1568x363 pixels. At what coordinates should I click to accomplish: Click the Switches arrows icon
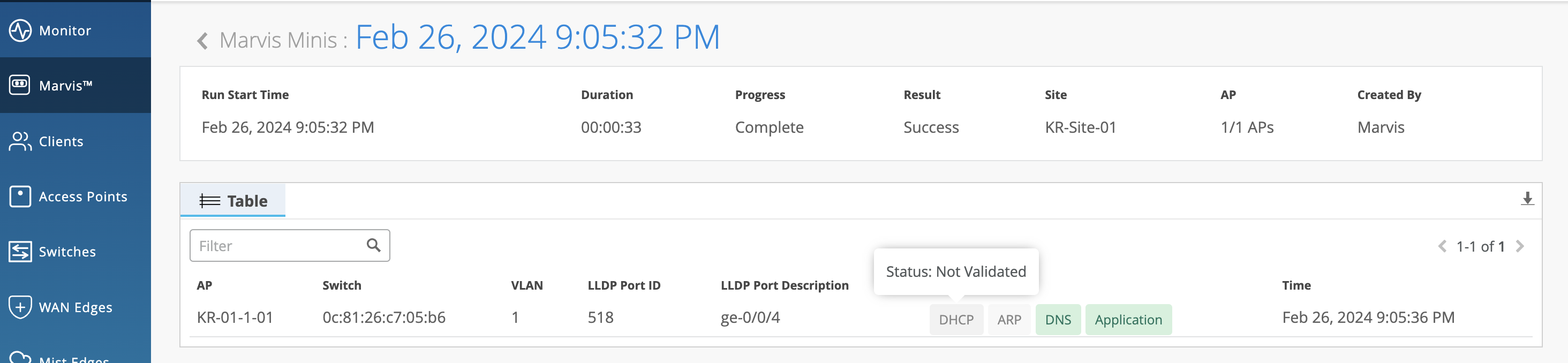tap(20, 252)
